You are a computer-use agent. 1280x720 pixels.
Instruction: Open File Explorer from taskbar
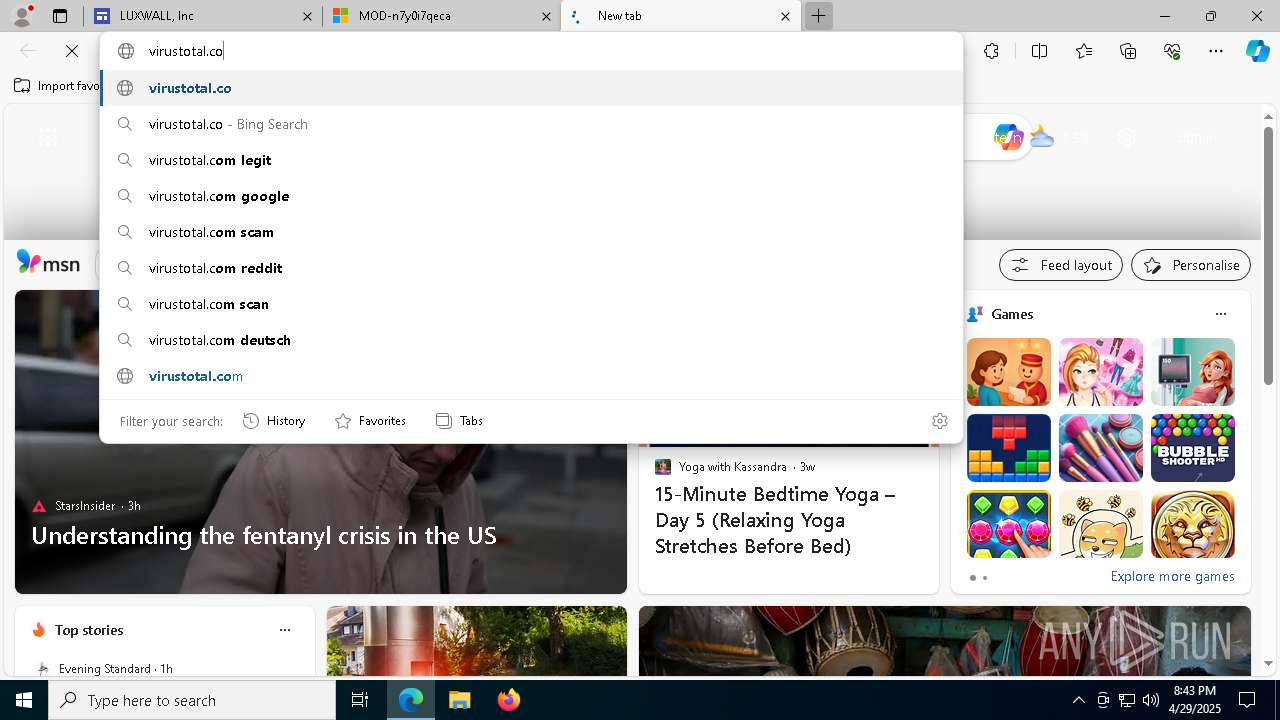[x=459, y=700]
